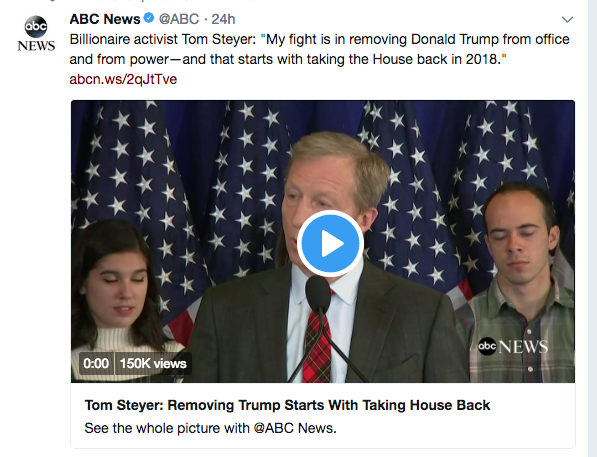Viewport: 597px width, 457px height.
Task: Click the 0:00 video time indicator
Action: [x=96, y=363]
